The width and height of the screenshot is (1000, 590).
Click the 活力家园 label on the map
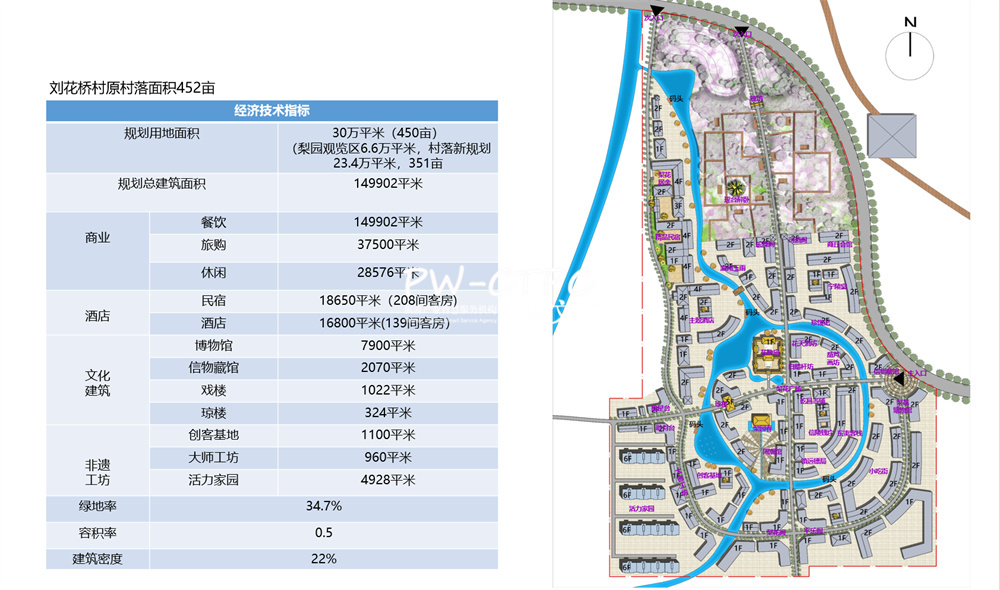point(640,509)
